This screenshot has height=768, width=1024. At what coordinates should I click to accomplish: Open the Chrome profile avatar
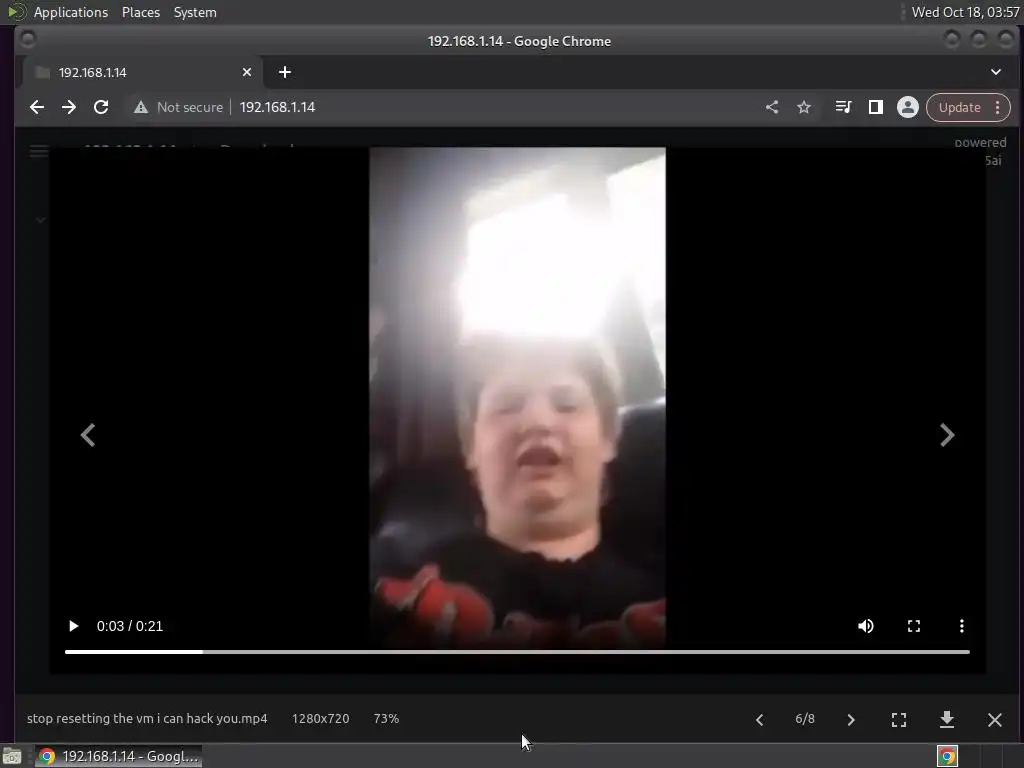(x=908, y=107)
